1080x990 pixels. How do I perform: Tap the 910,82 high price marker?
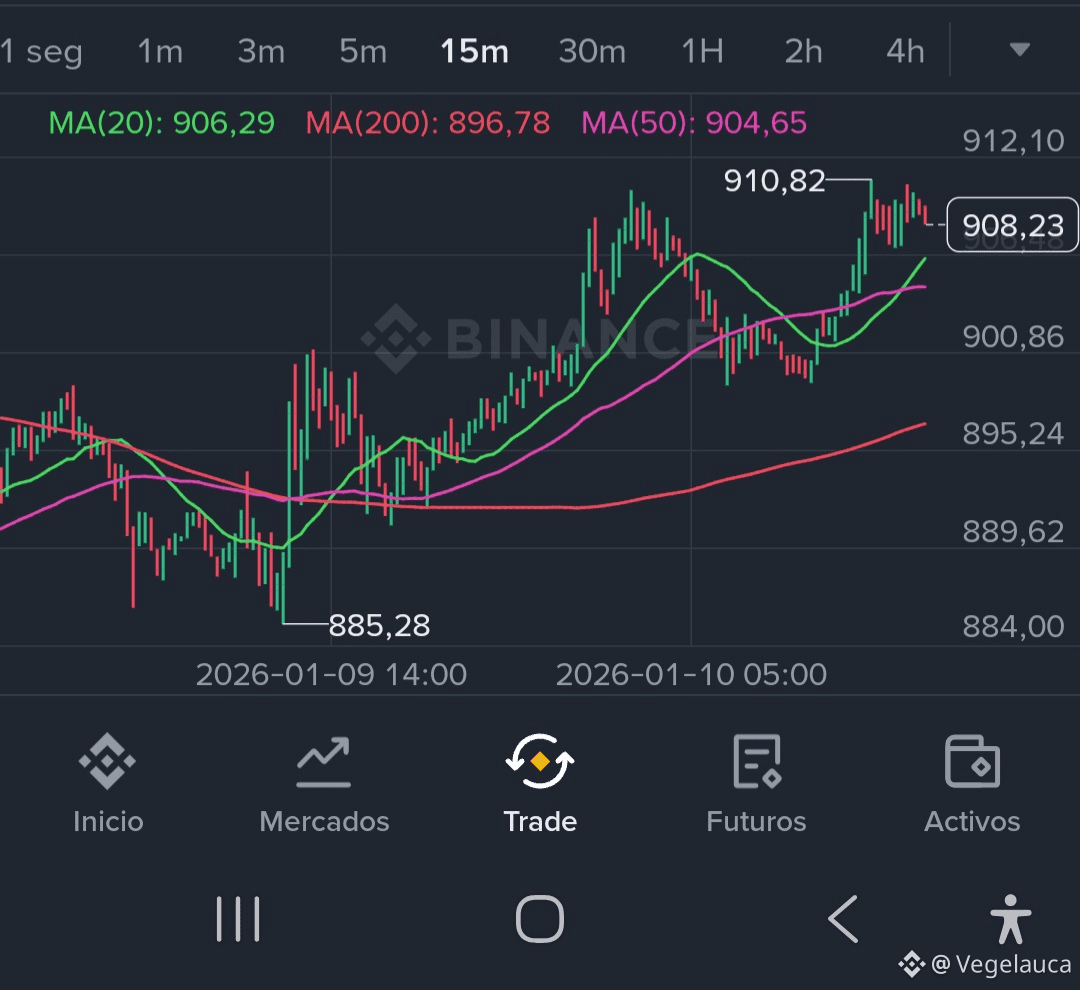[774, 181]
